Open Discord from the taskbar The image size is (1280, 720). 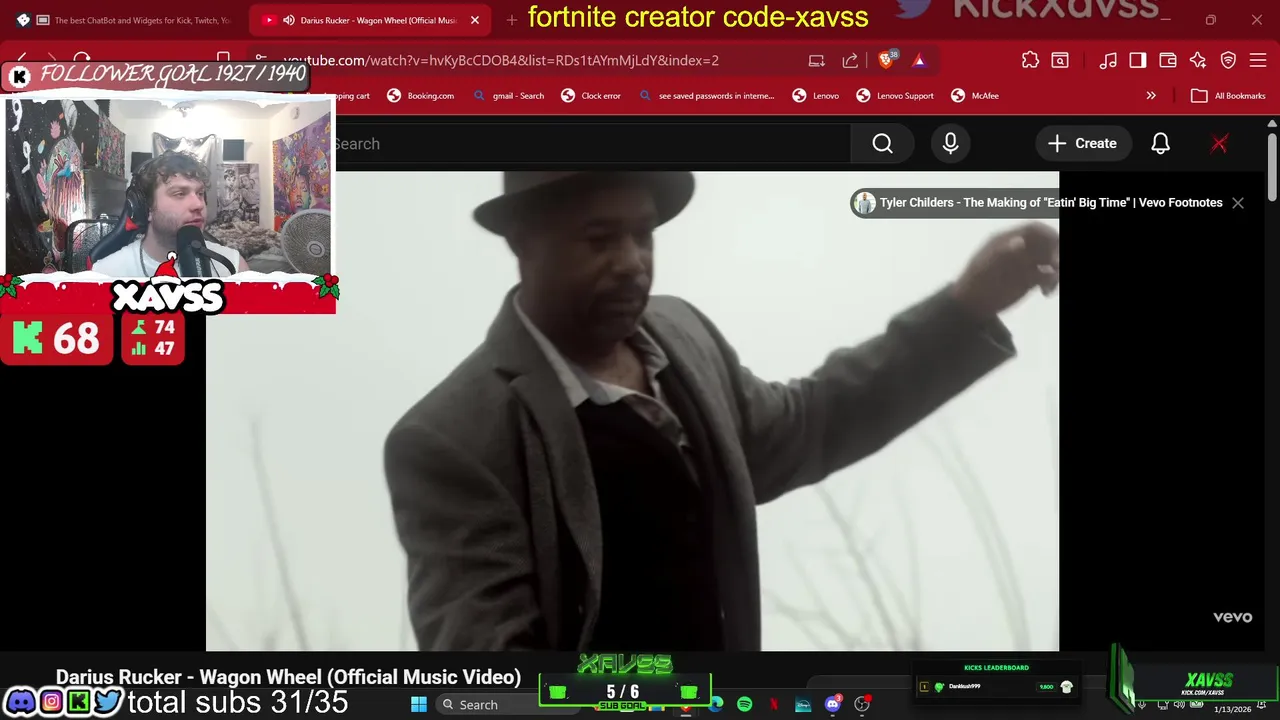(833, 705)
